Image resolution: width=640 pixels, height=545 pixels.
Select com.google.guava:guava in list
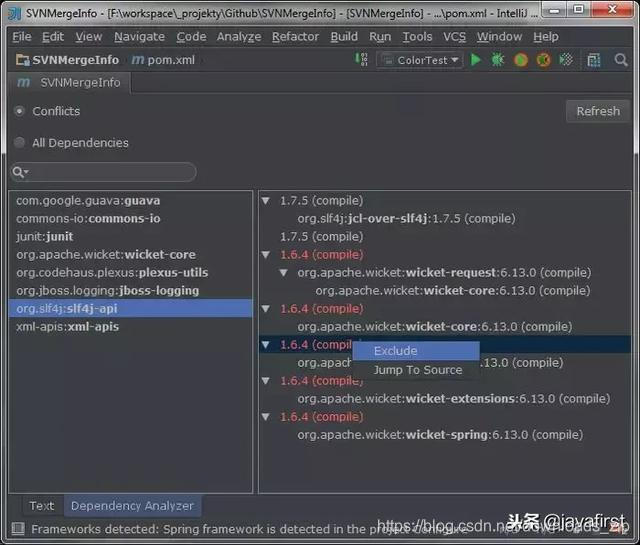(x=131, y=200)
